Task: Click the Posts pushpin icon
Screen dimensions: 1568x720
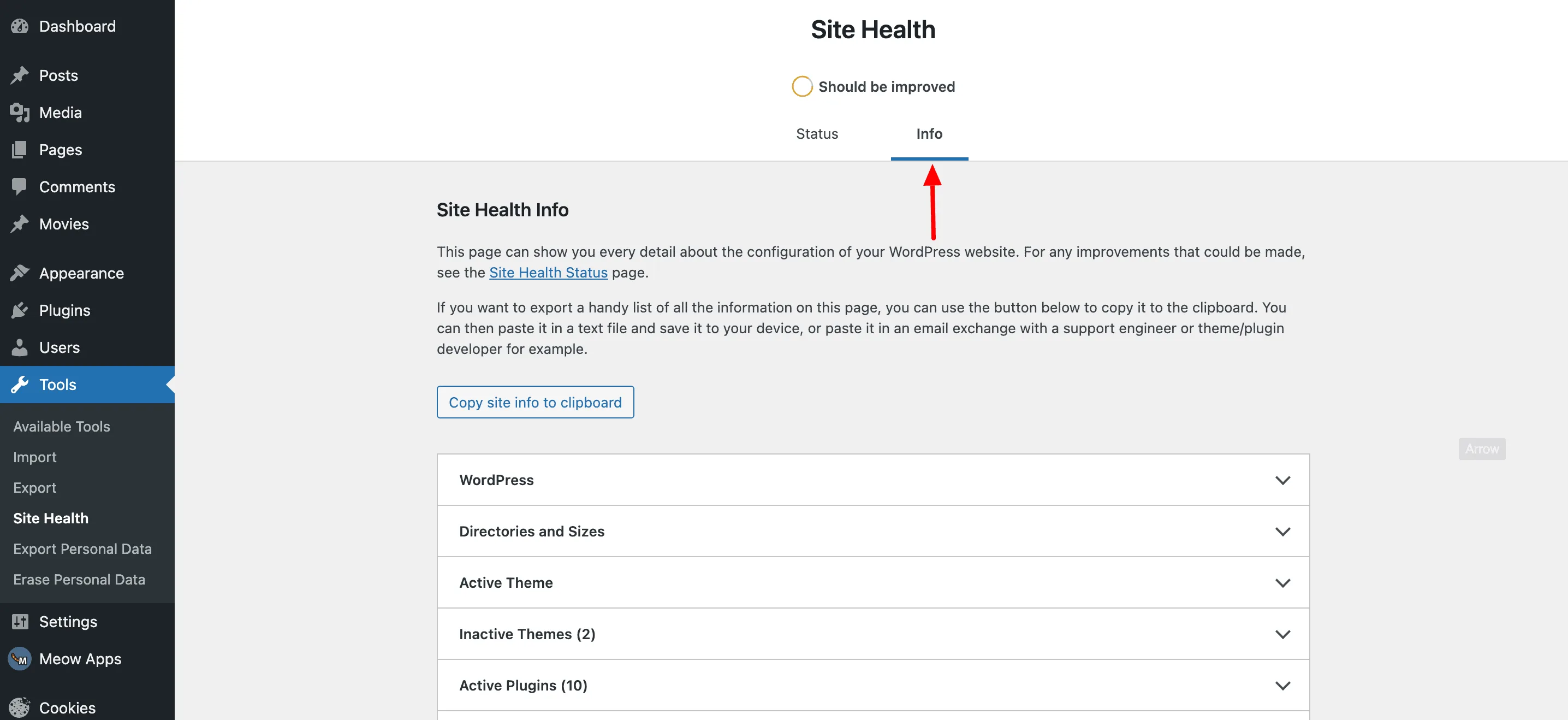Action: 20,75
